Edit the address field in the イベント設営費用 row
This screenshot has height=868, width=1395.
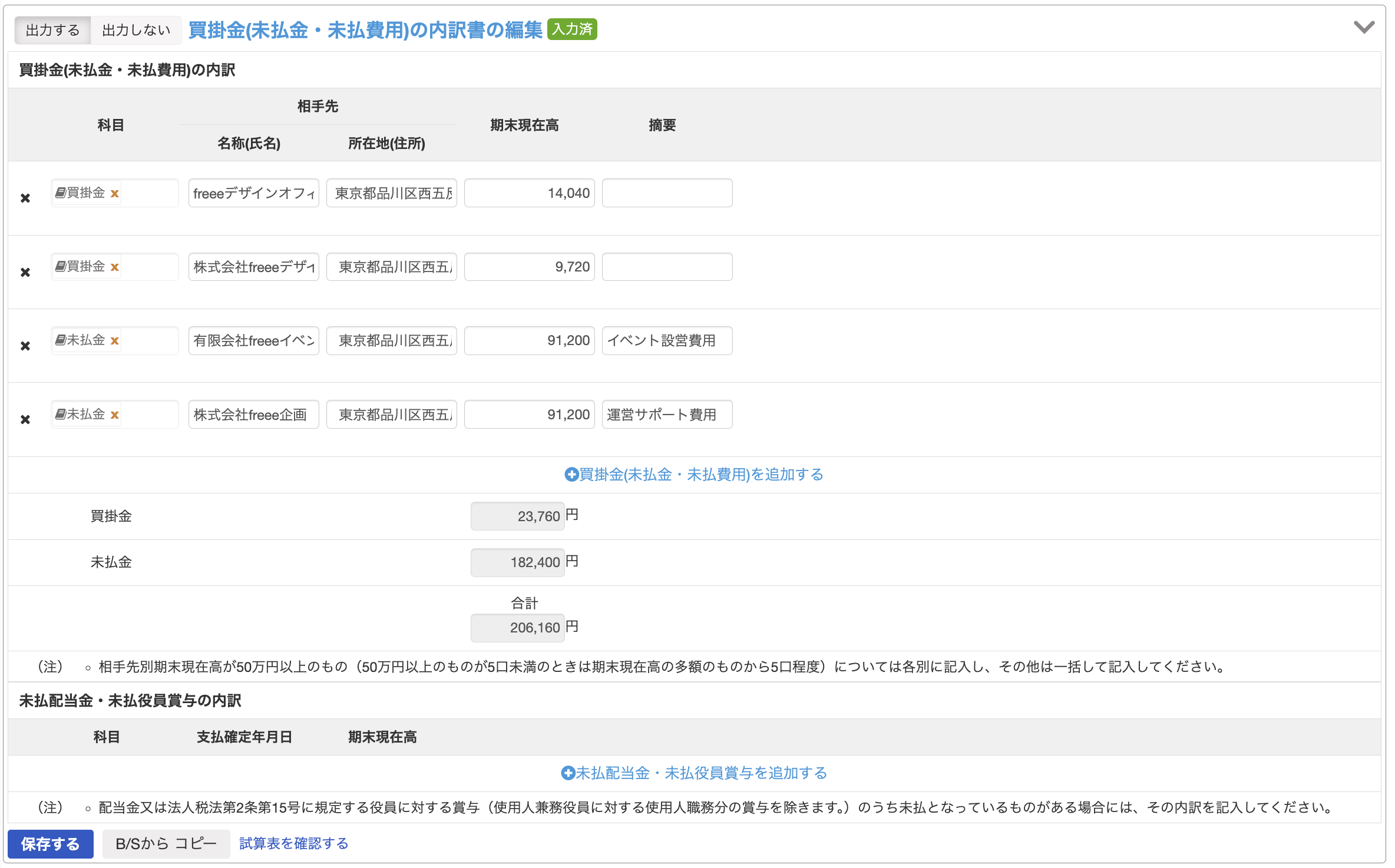coord(392,340)
